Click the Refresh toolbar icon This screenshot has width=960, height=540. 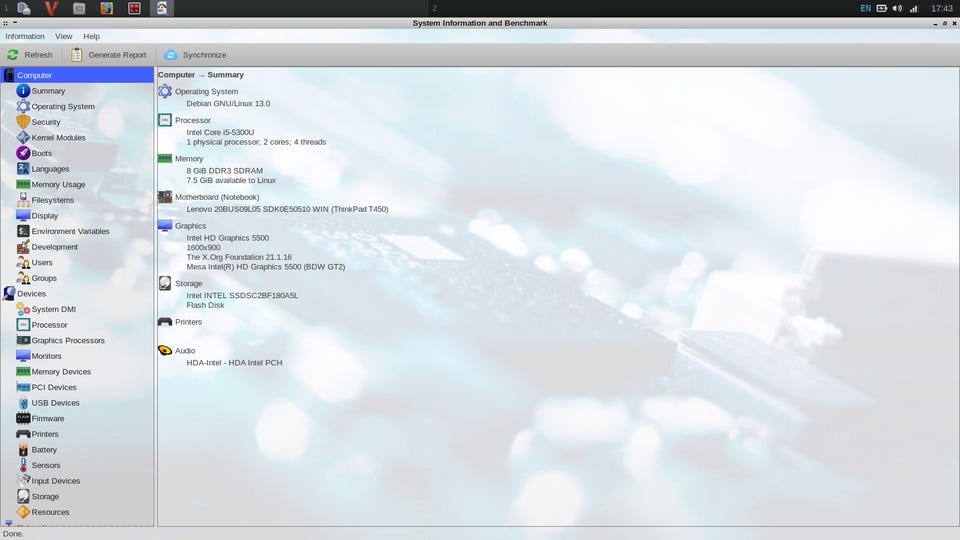[12, 55]
